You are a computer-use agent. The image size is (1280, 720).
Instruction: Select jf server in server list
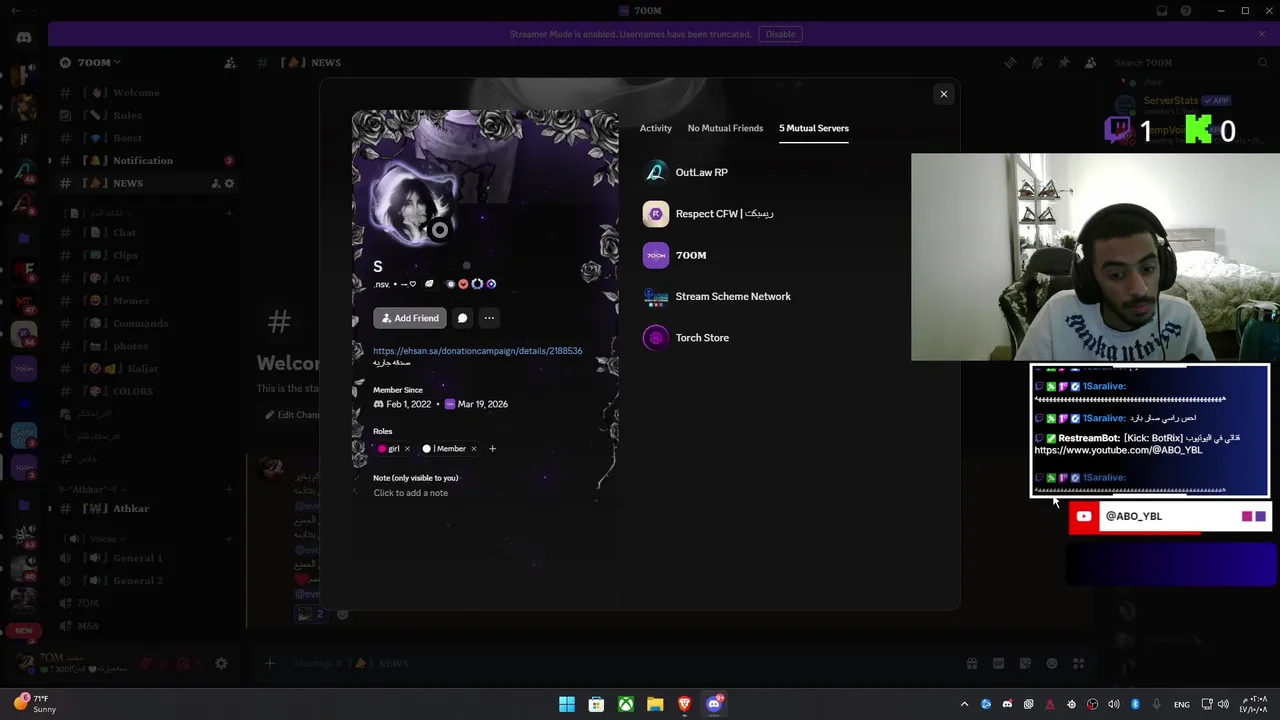[24, 140]
